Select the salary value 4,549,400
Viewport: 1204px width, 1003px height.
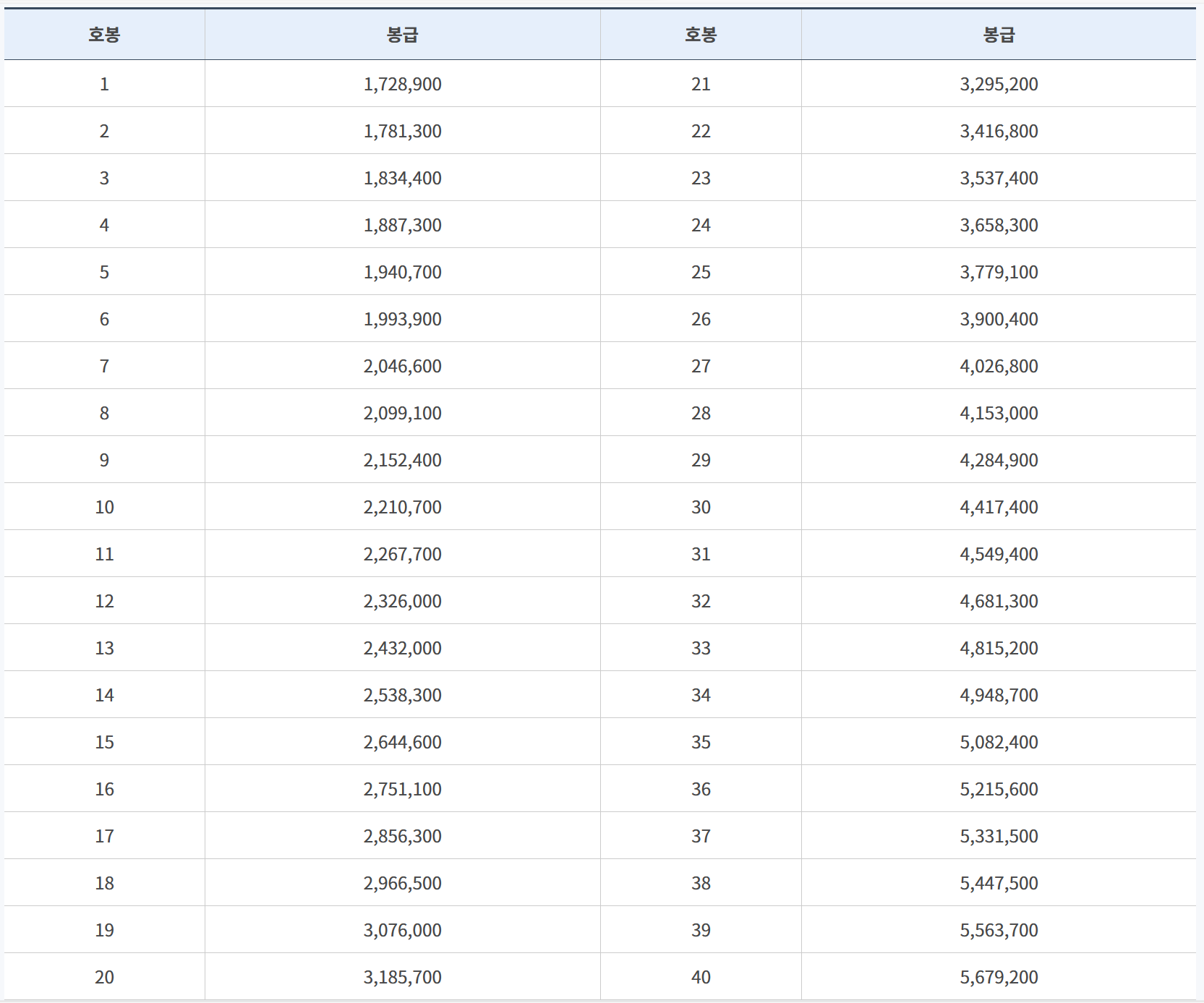click(x=999, y=554)
